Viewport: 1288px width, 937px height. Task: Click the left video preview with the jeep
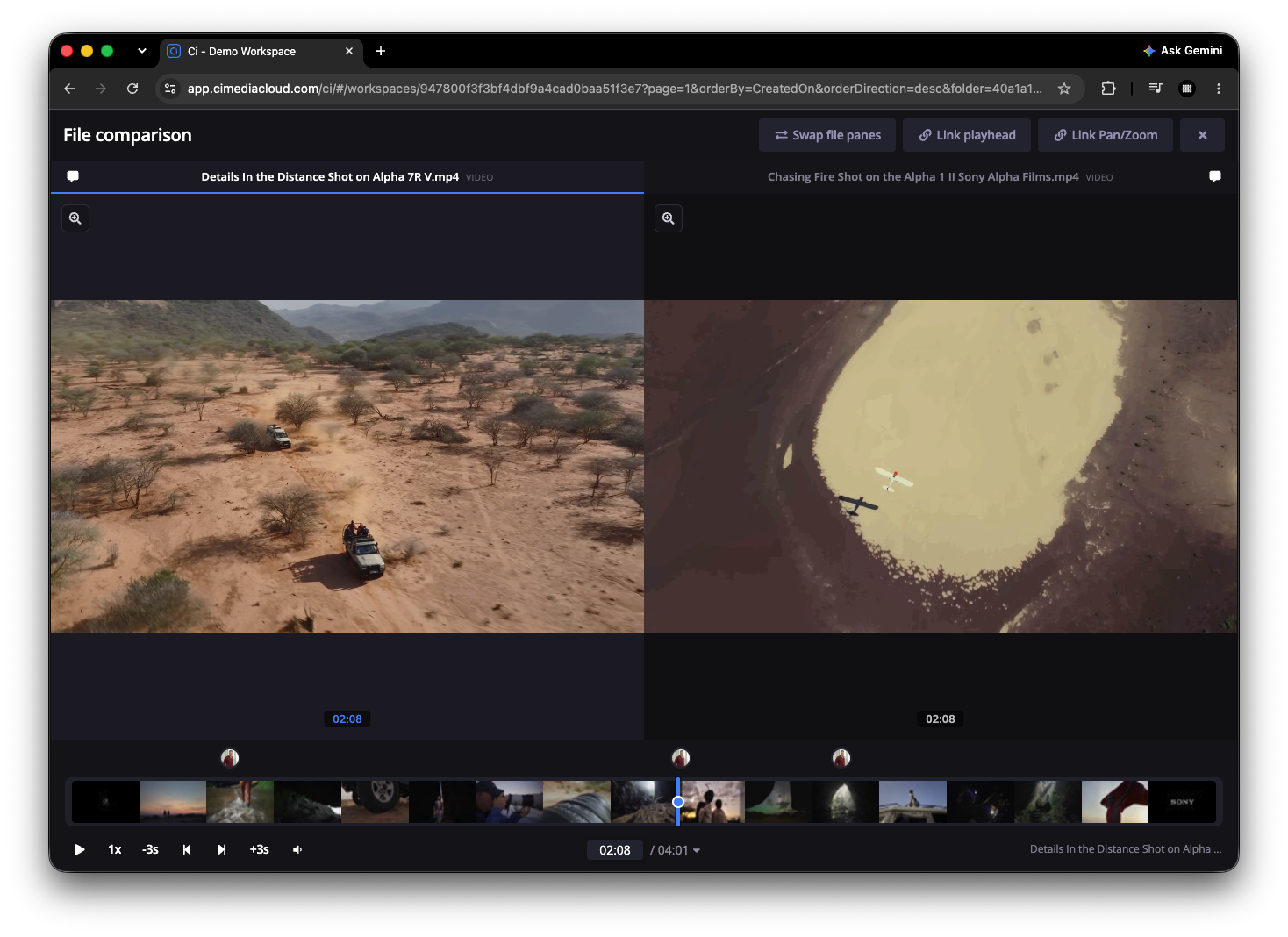[x=347, y=467]
